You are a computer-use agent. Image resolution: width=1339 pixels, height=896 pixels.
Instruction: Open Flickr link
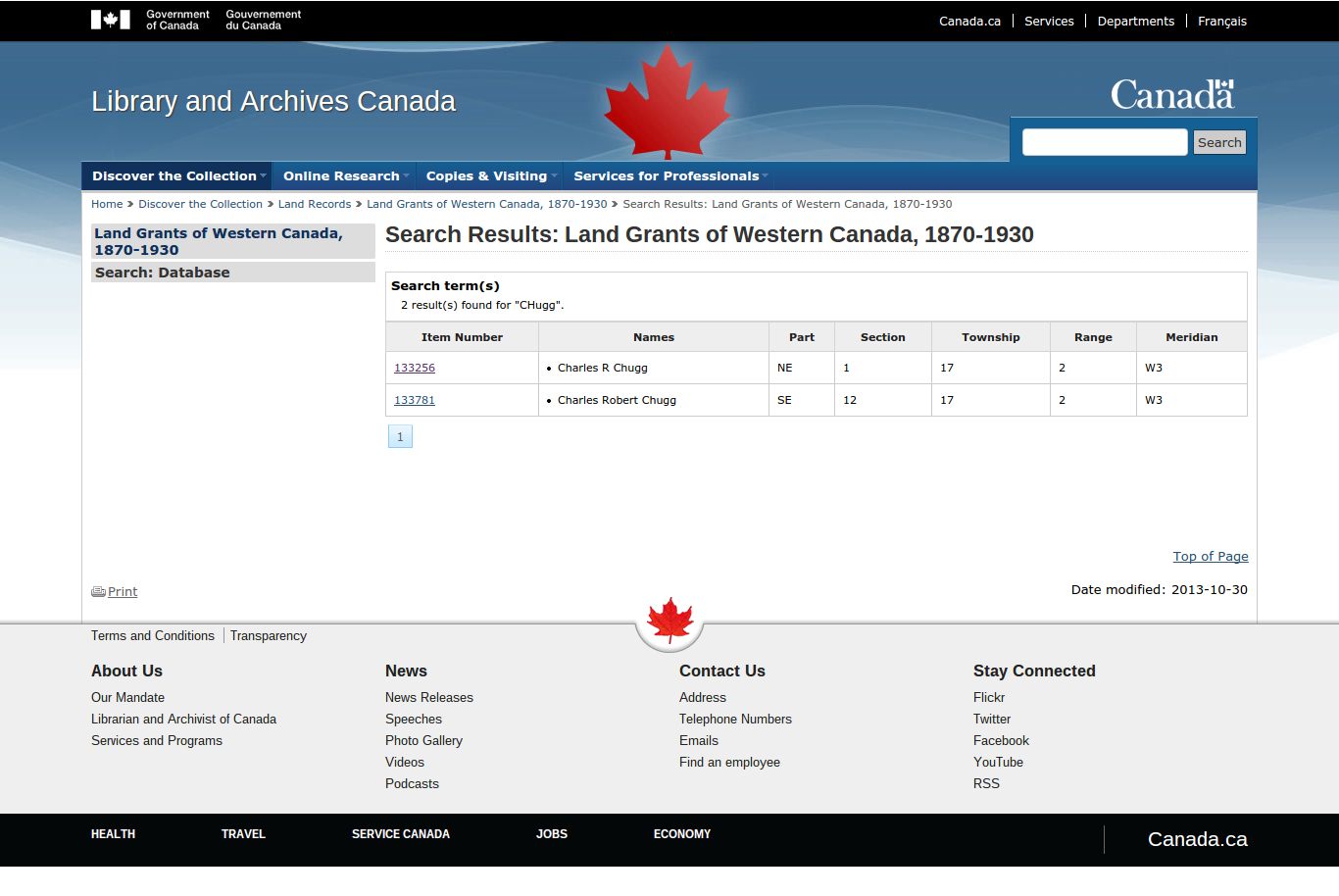pos(989,697)
